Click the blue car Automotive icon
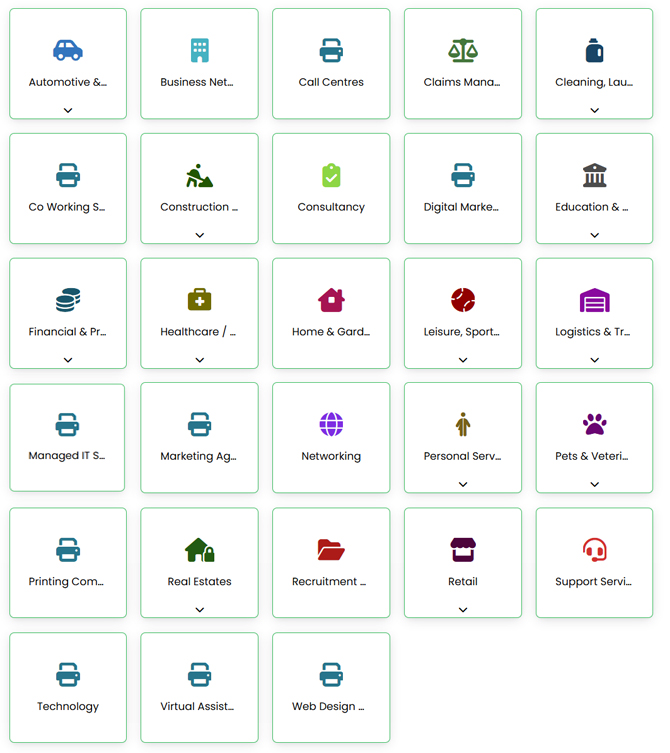Viewport: 670px width, 753px height. (68, 50)
